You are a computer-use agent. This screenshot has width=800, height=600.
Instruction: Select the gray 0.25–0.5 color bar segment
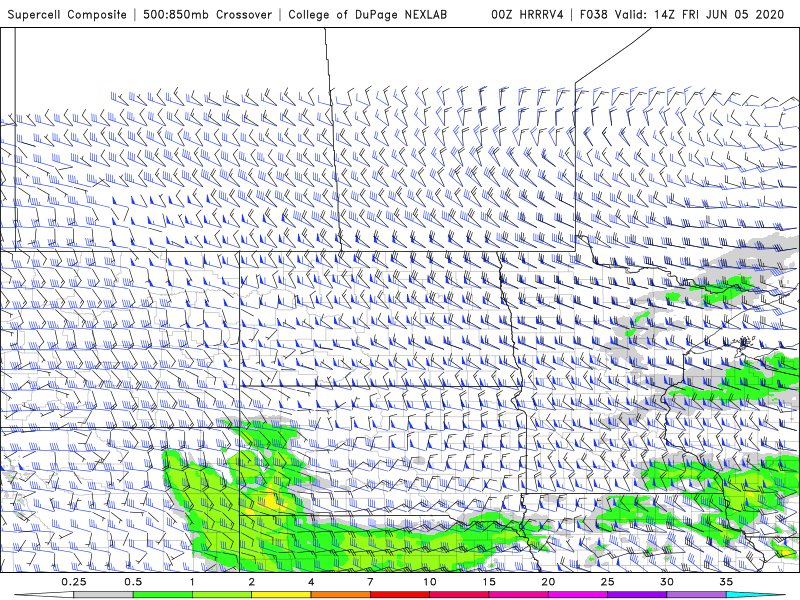coord(103,595)
